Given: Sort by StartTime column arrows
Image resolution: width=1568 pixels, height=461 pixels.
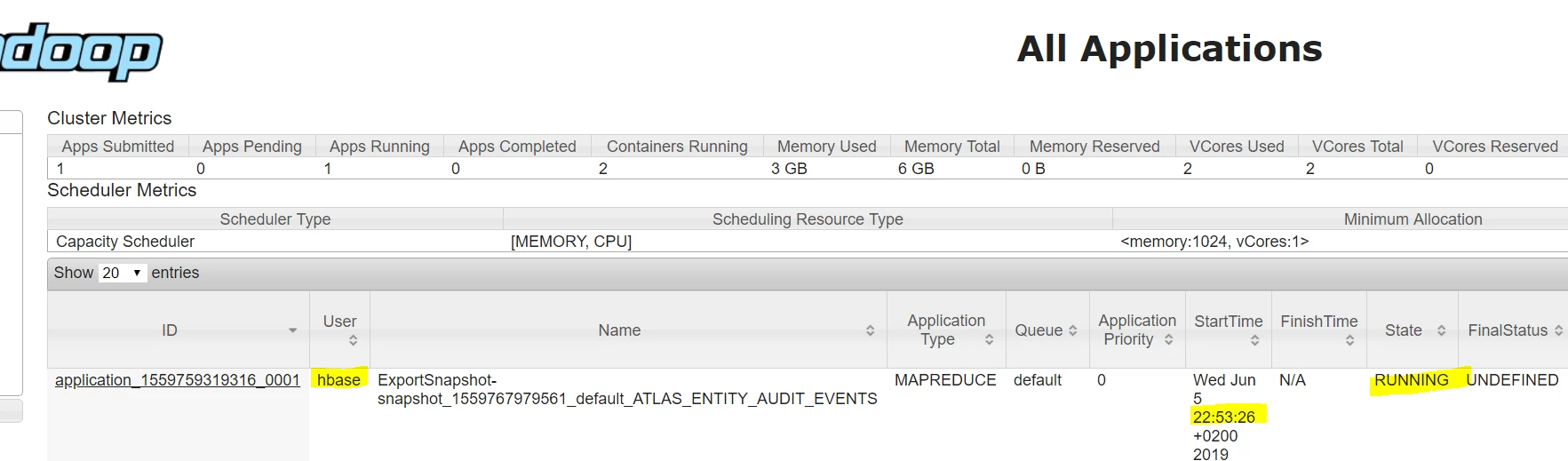Looking at the screenshot, I should point(1254,340).
